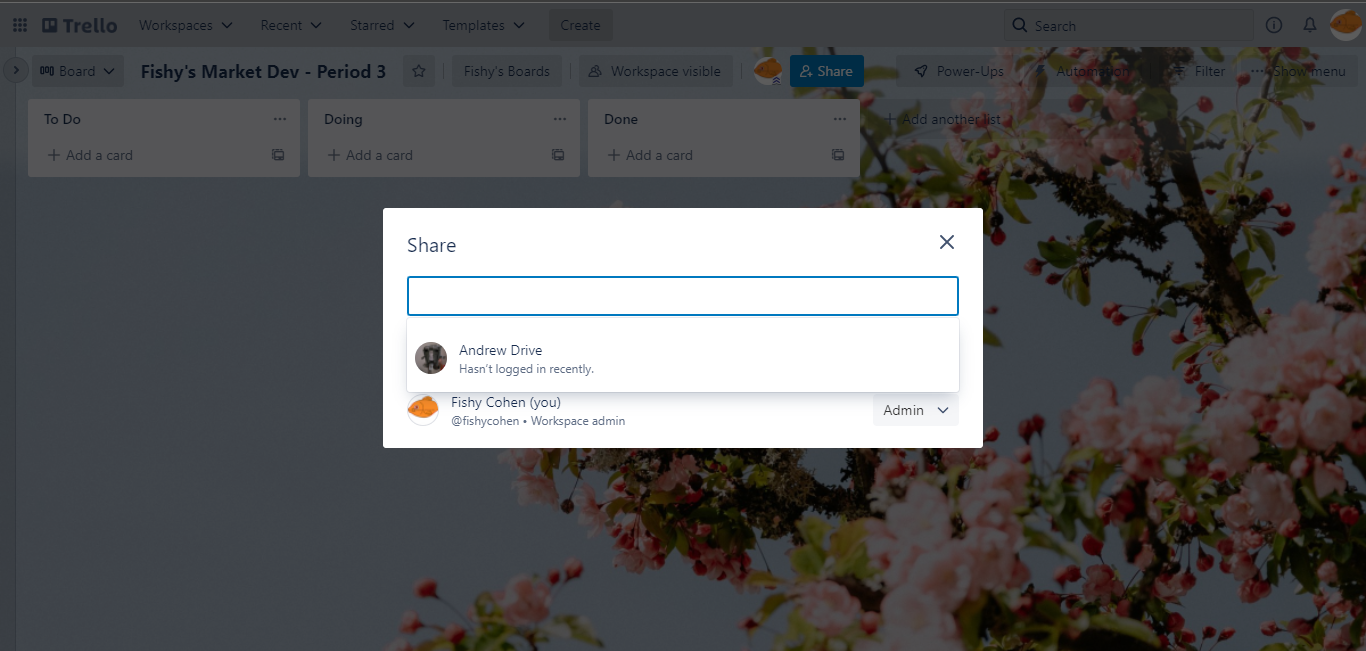Open the Recent menu

tap(291, 25)
